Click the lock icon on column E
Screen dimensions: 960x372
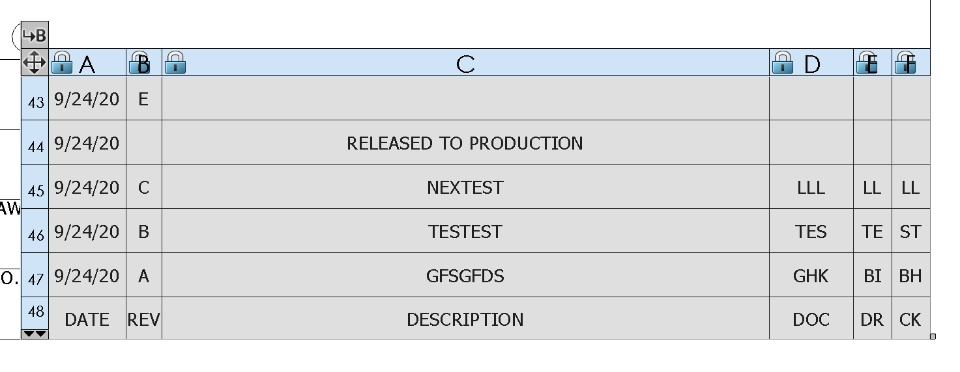pyautogui.click(x=867, y=63)
